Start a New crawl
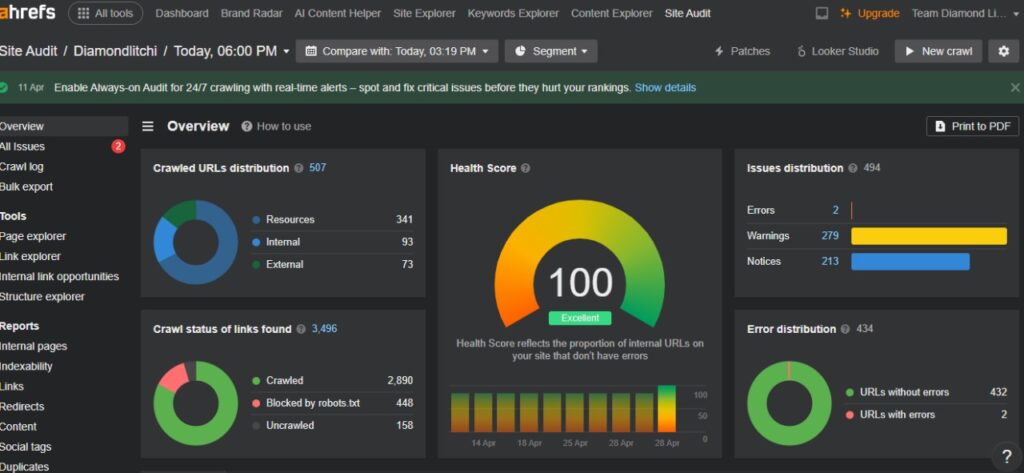This screenshot has width=1024, height=473. coord(938,51)
